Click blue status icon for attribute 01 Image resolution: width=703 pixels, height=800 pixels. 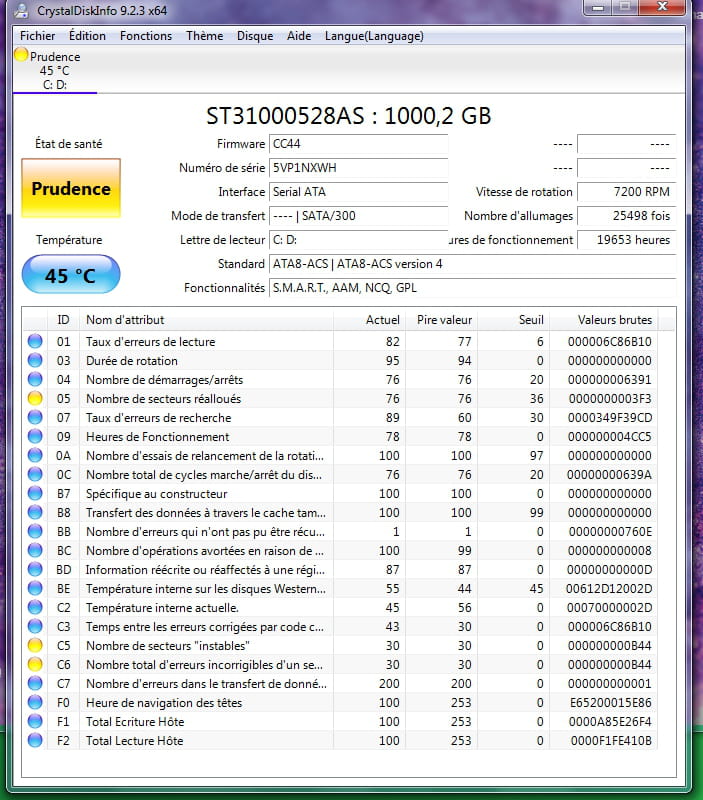pyautogui.click(x=35, y=341)
